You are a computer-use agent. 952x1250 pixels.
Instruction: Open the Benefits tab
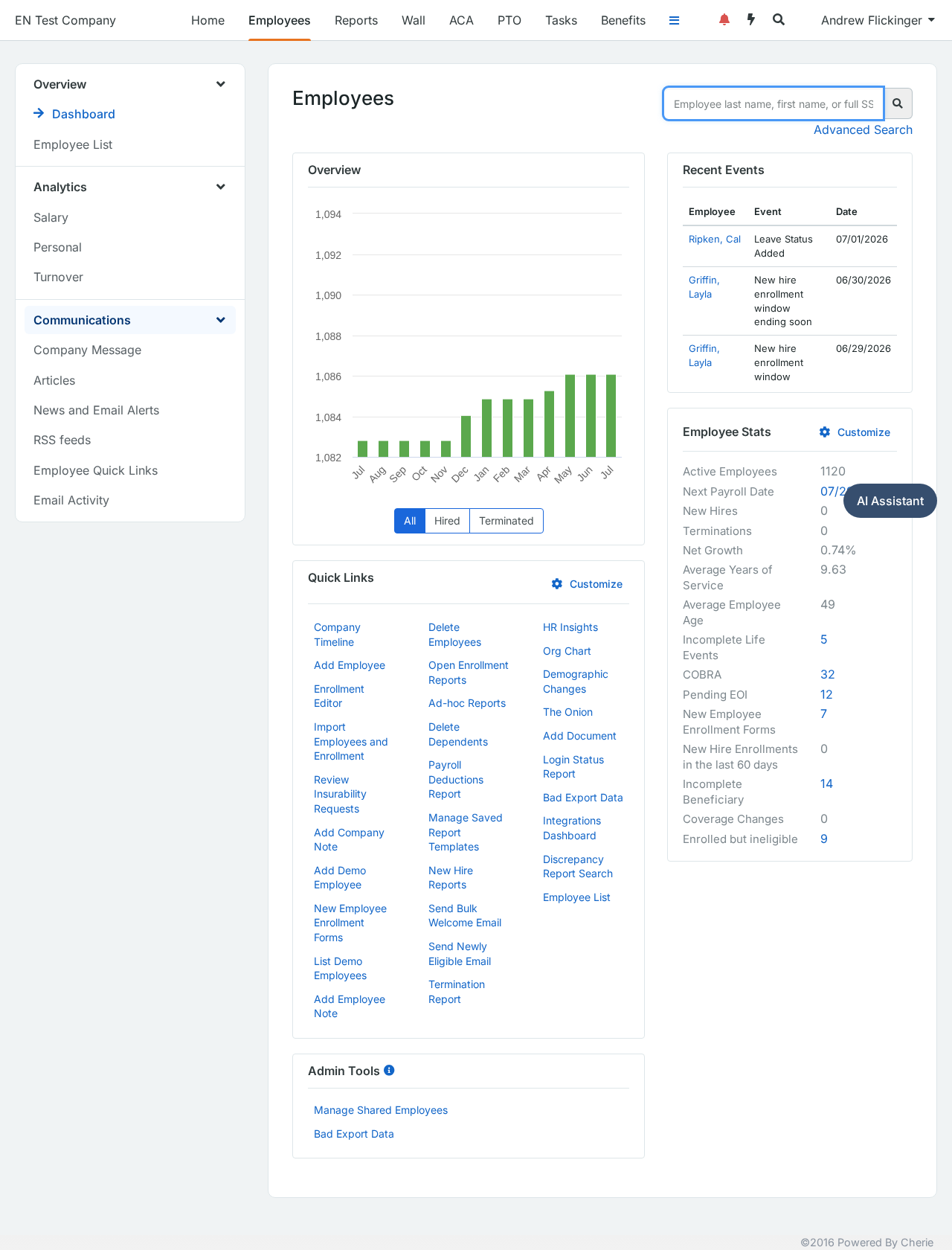[623, 20]
